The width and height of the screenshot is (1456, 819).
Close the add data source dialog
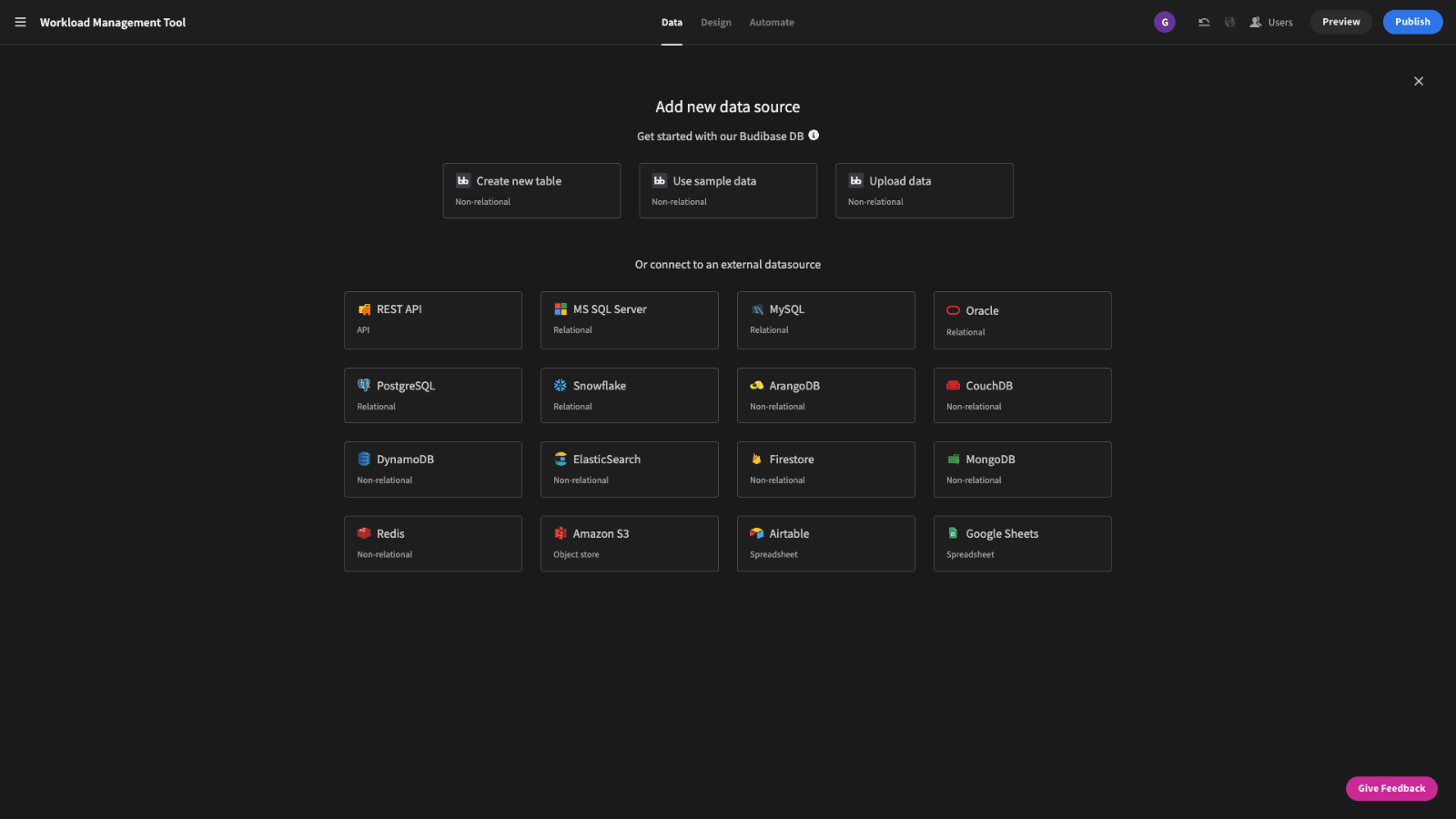click(1419, 81)
